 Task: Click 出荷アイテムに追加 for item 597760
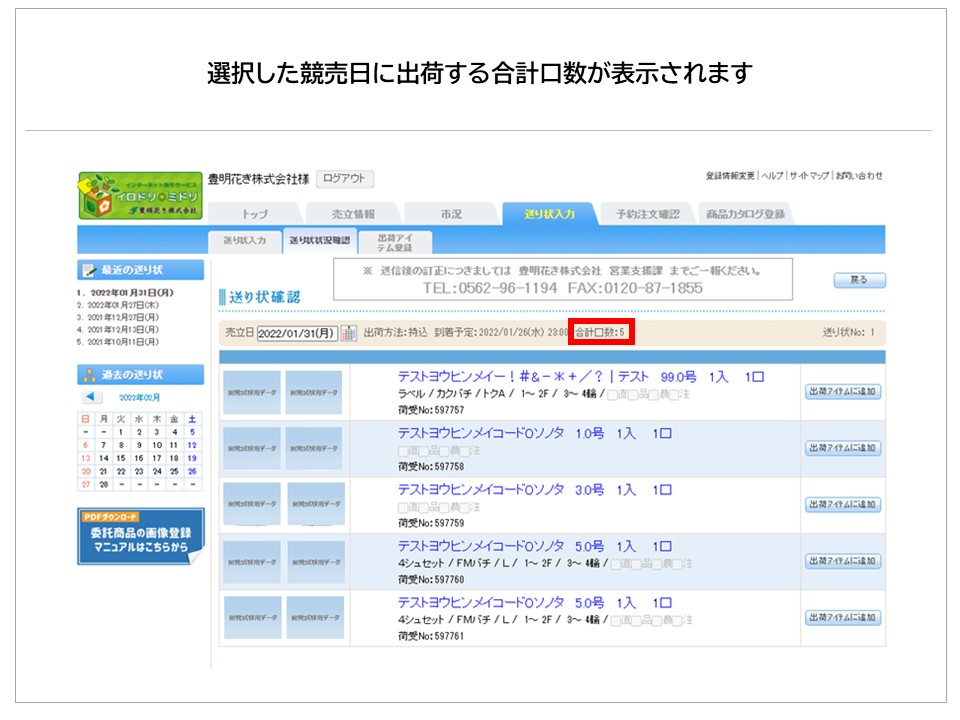tap(843, 561)
